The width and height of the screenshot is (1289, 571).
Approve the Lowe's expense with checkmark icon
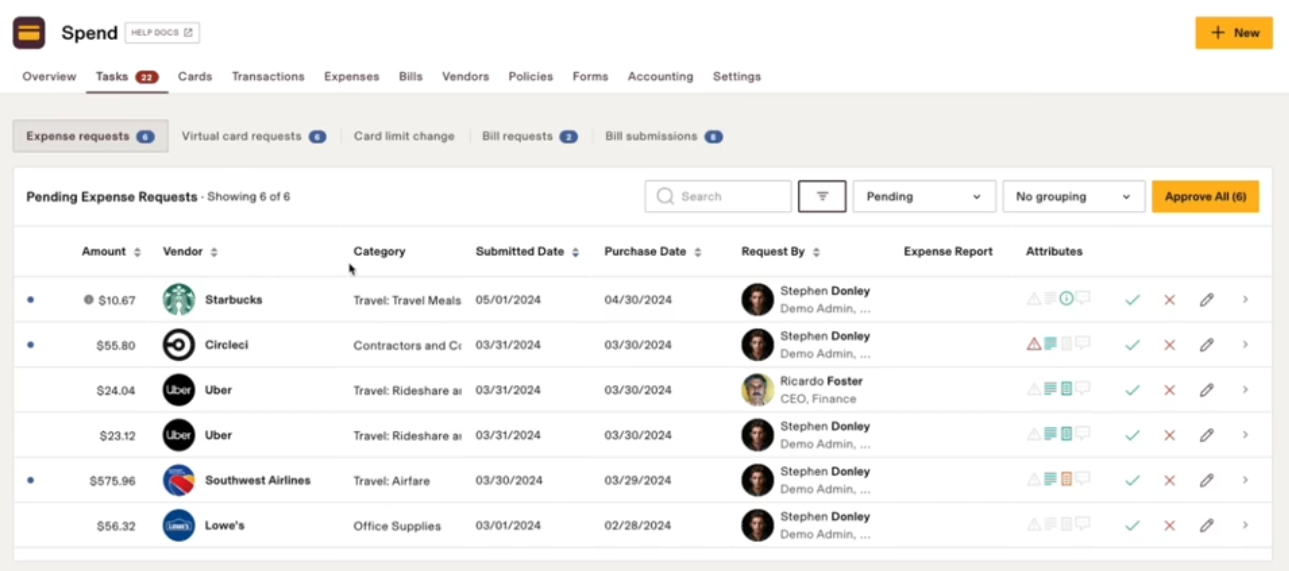pos(1132,525)
